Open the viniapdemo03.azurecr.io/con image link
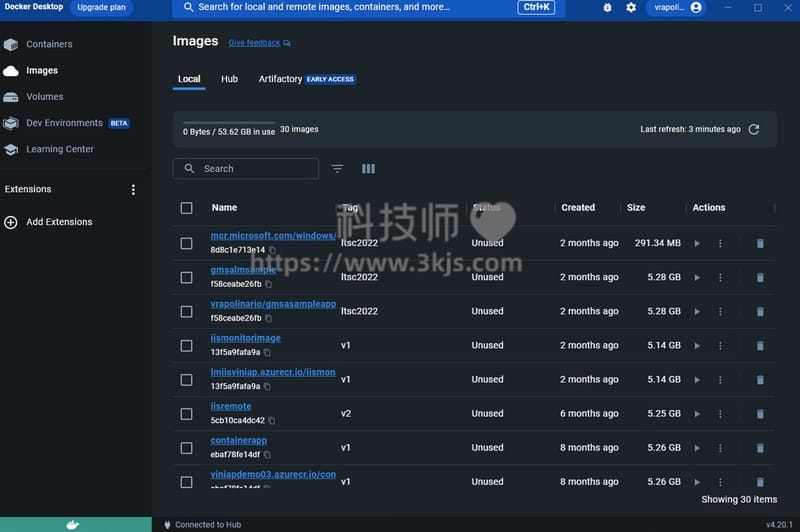 (x=273, y=474)
